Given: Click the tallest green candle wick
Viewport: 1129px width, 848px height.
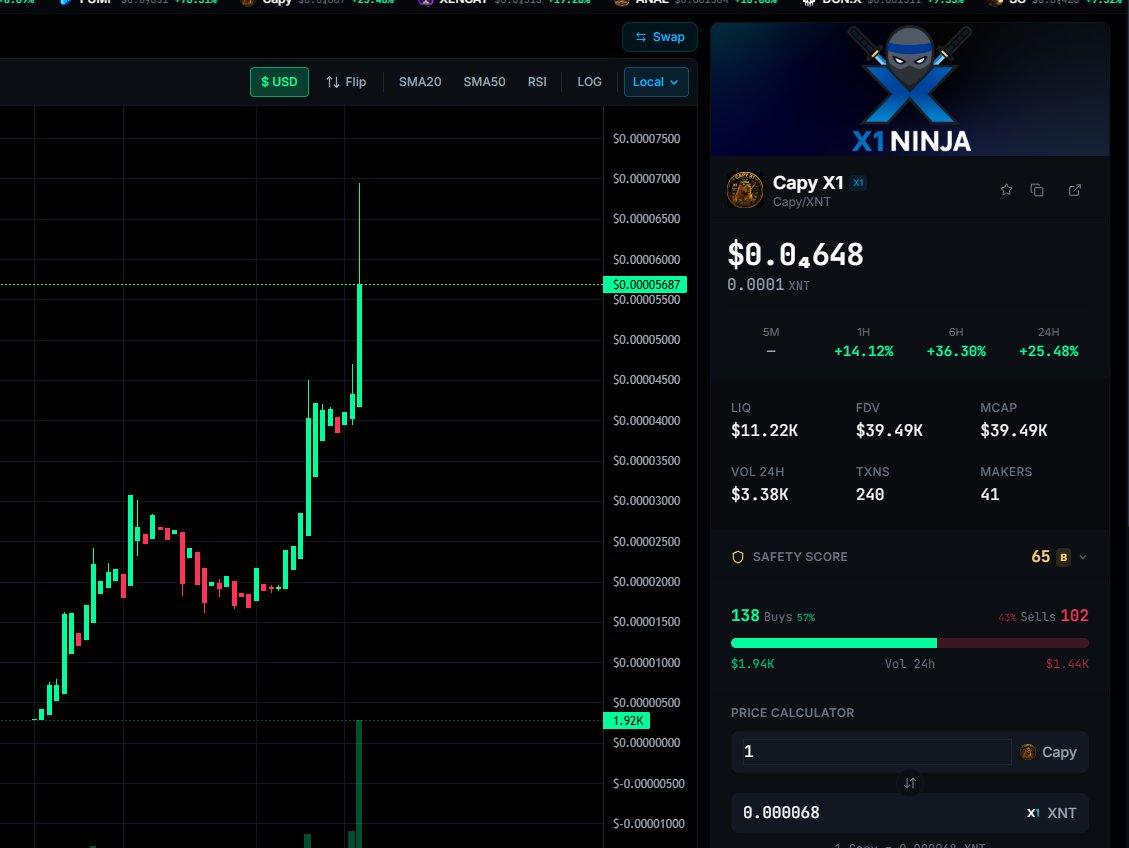Looking at the screenshot, I should [359, 233].
